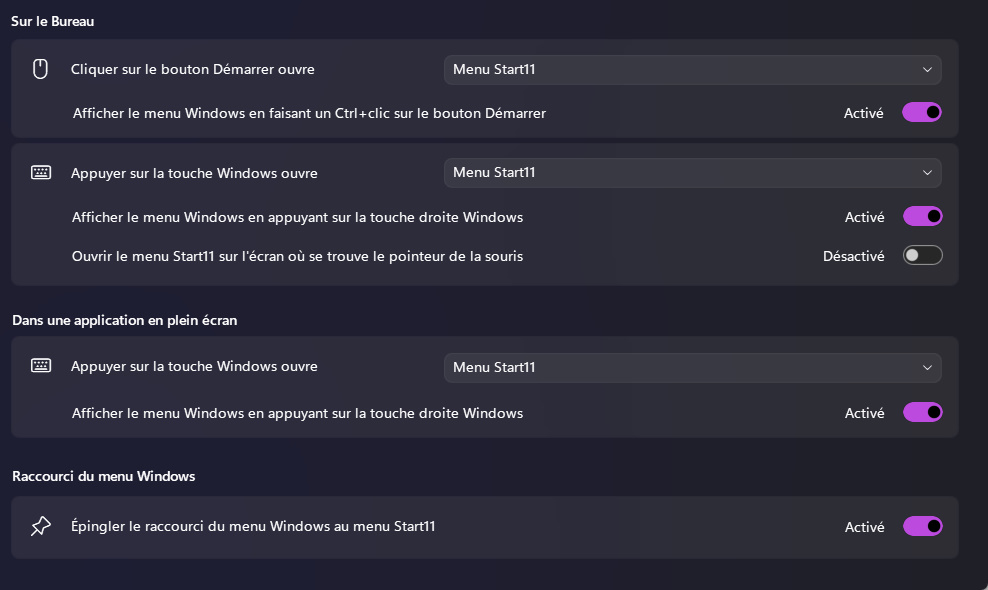Turn off the desktop touche droite Windows switch
The height and width of the screenshot is (590, 988).
point(922,216)
